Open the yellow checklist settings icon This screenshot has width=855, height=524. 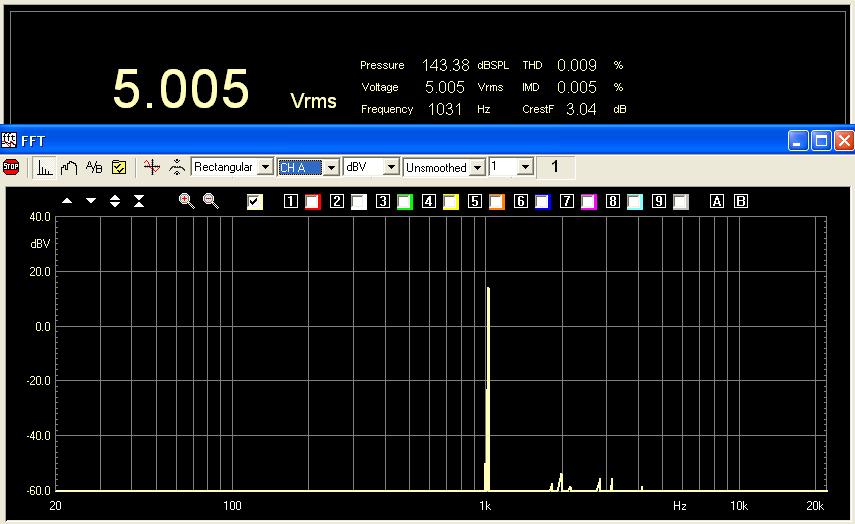(119, 168)
